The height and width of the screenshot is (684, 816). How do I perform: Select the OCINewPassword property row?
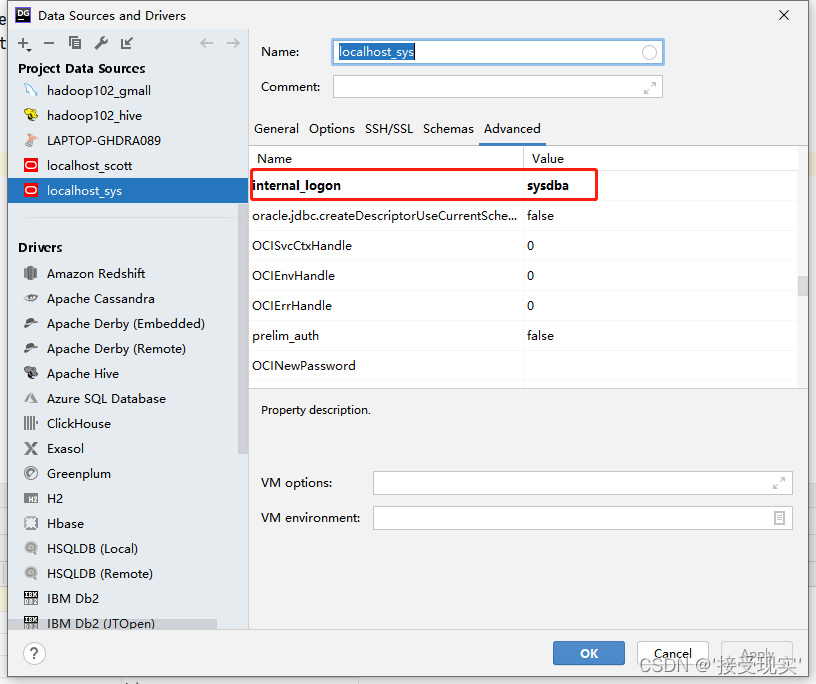coord(523,366)
